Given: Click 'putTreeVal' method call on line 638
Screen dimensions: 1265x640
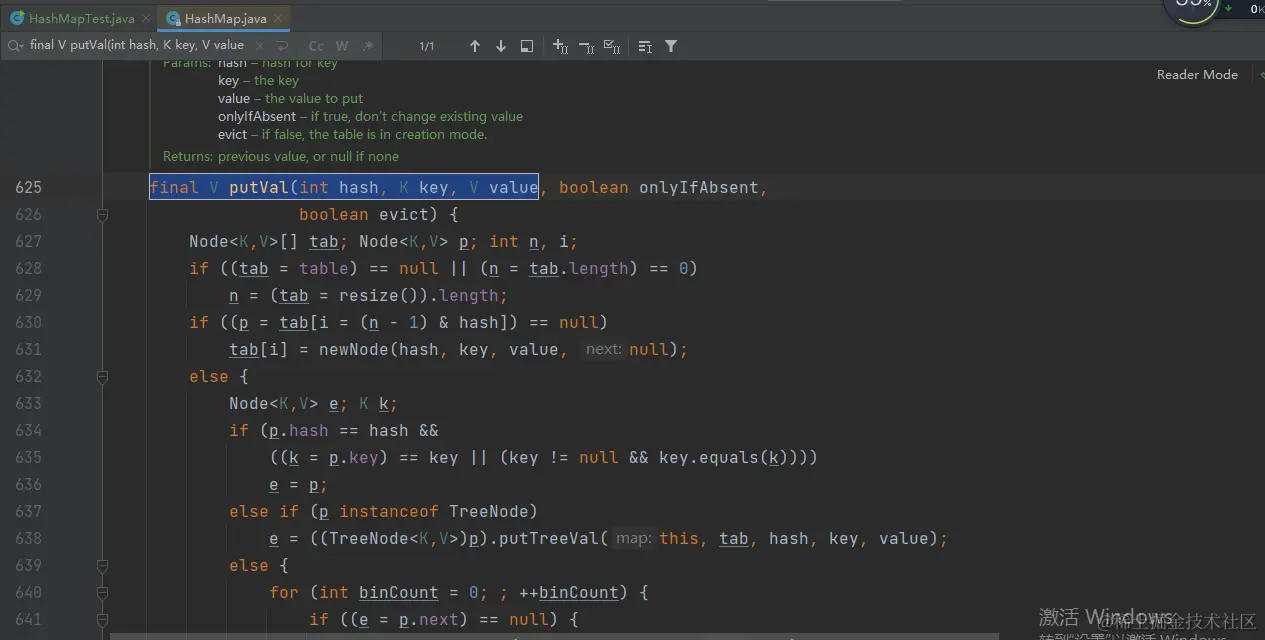Looking at the screenshot, I should click(x=549, y=538).
